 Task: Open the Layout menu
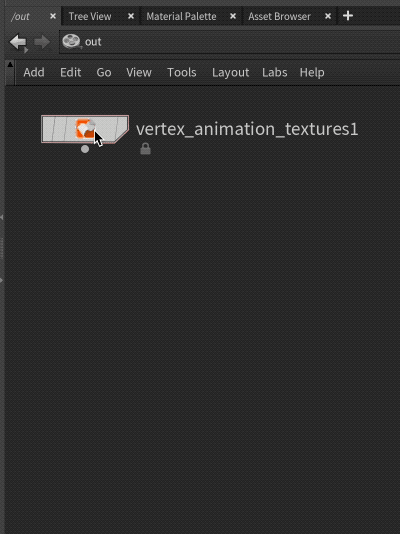point(230,72)
